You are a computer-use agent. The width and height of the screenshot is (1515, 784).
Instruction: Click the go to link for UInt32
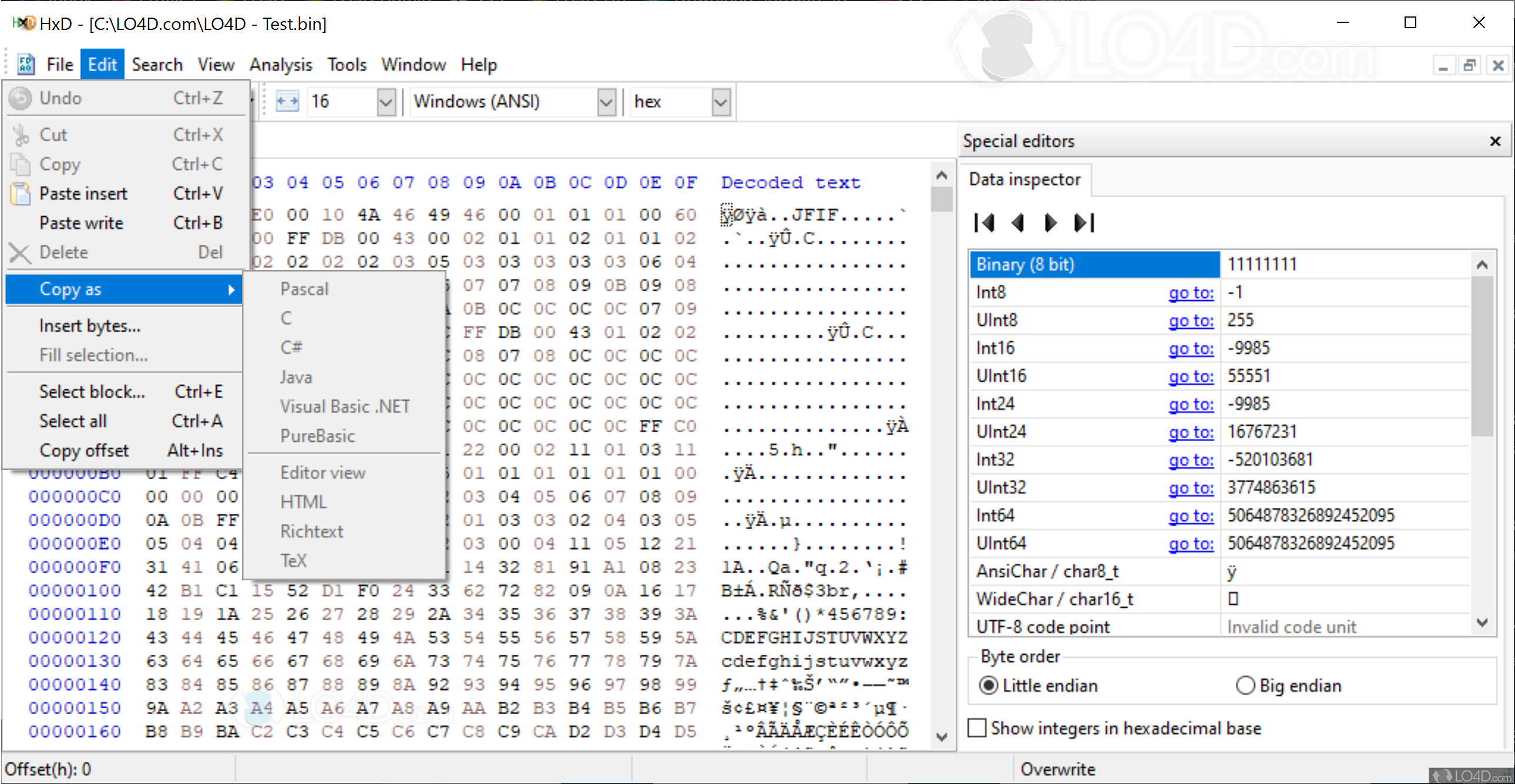coord(1190,488)
